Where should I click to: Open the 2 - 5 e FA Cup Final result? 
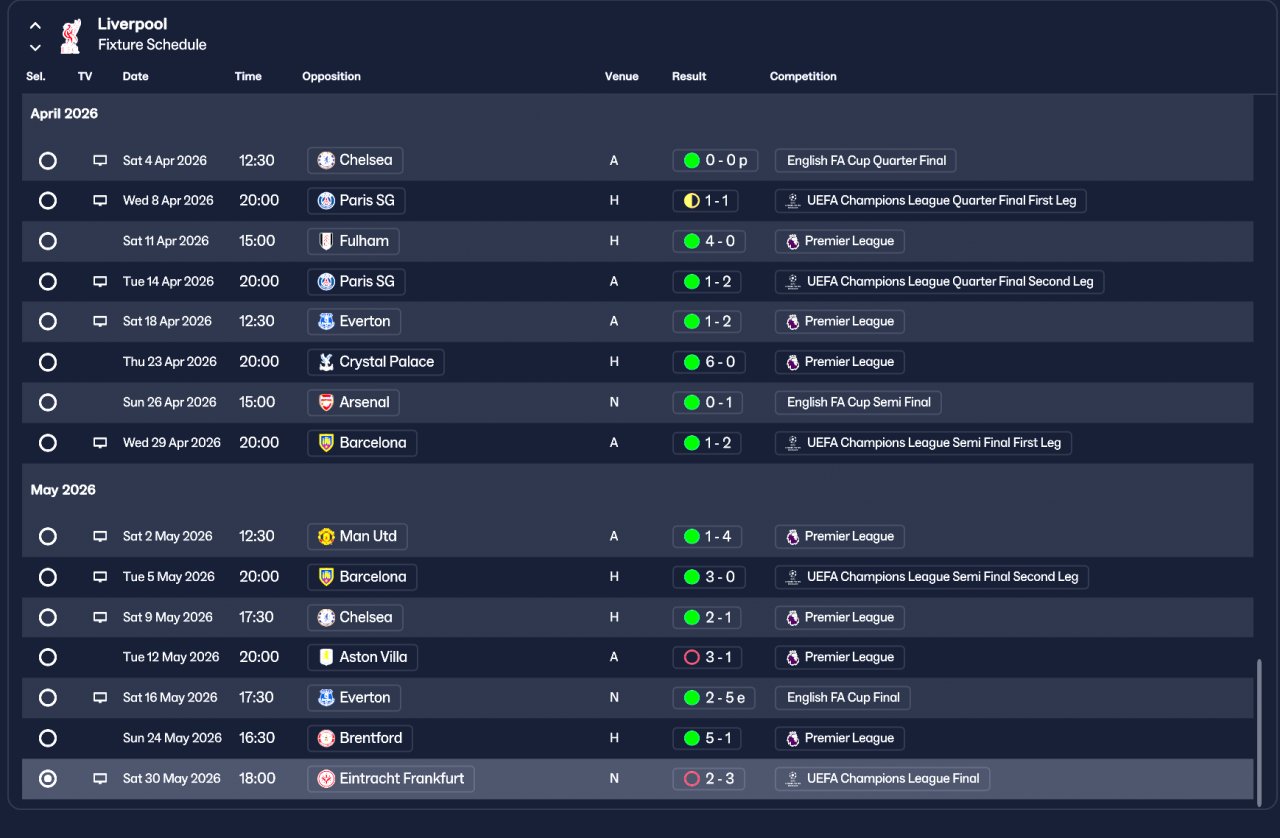[x=715, y=697]
